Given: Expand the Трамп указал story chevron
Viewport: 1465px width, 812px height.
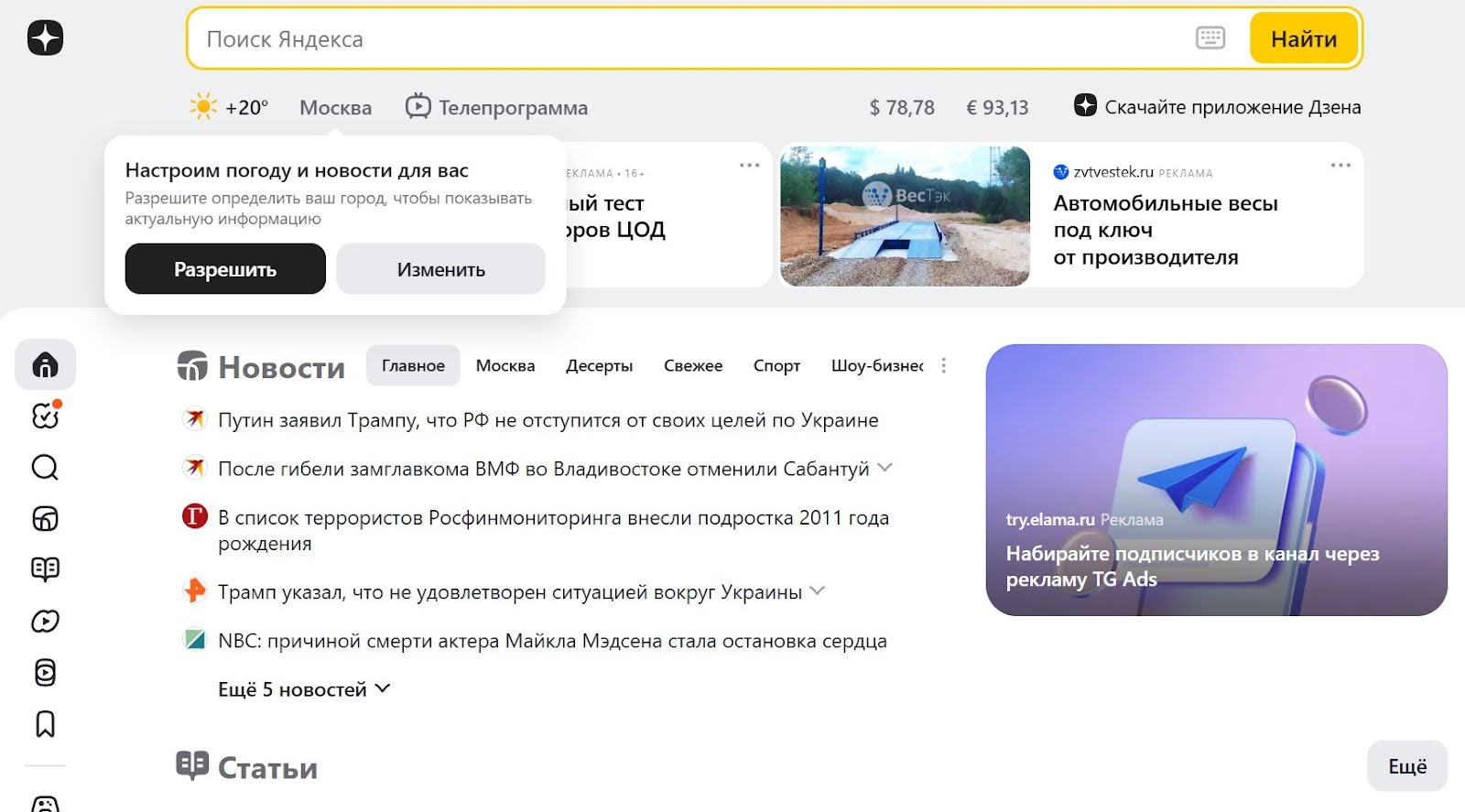Looking at the screenshot, I should [818, 590].
